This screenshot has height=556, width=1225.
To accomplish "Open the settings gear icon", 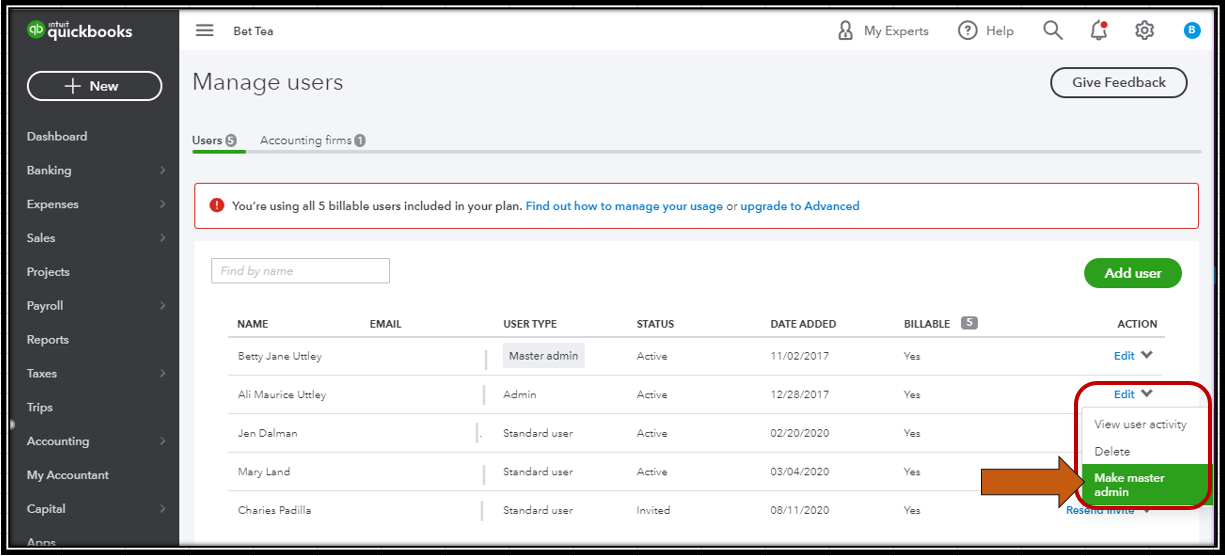I will click(1144, 30).
